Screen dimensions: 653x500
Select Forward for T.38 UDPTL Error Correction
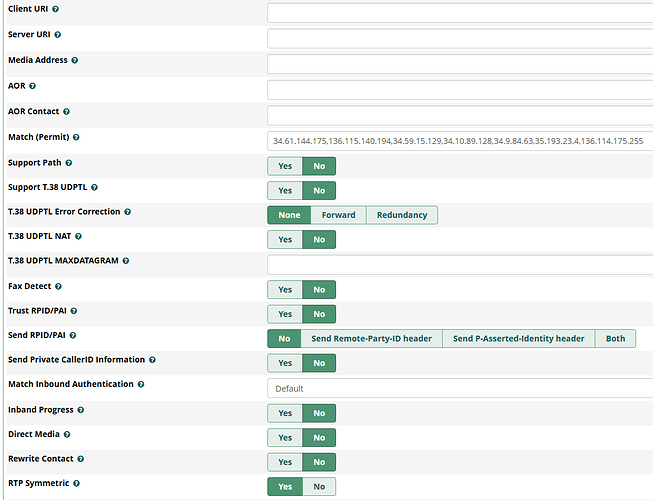[x=338, y=215]
